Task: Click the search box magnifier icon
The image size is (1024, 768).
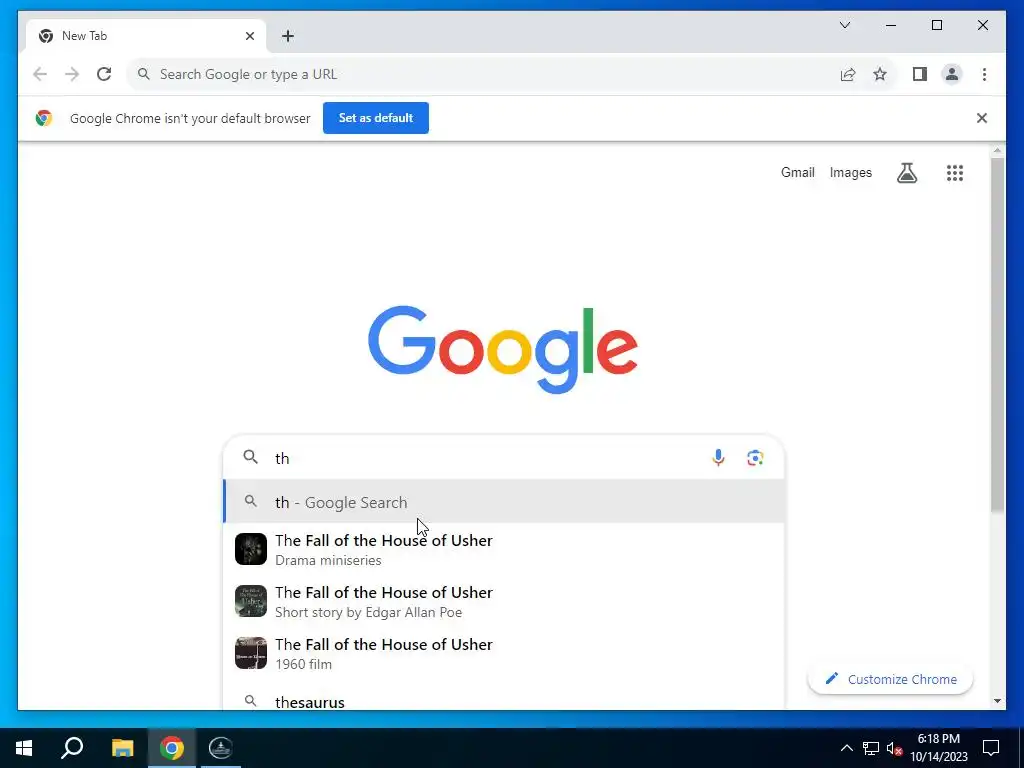Action: 251,457
